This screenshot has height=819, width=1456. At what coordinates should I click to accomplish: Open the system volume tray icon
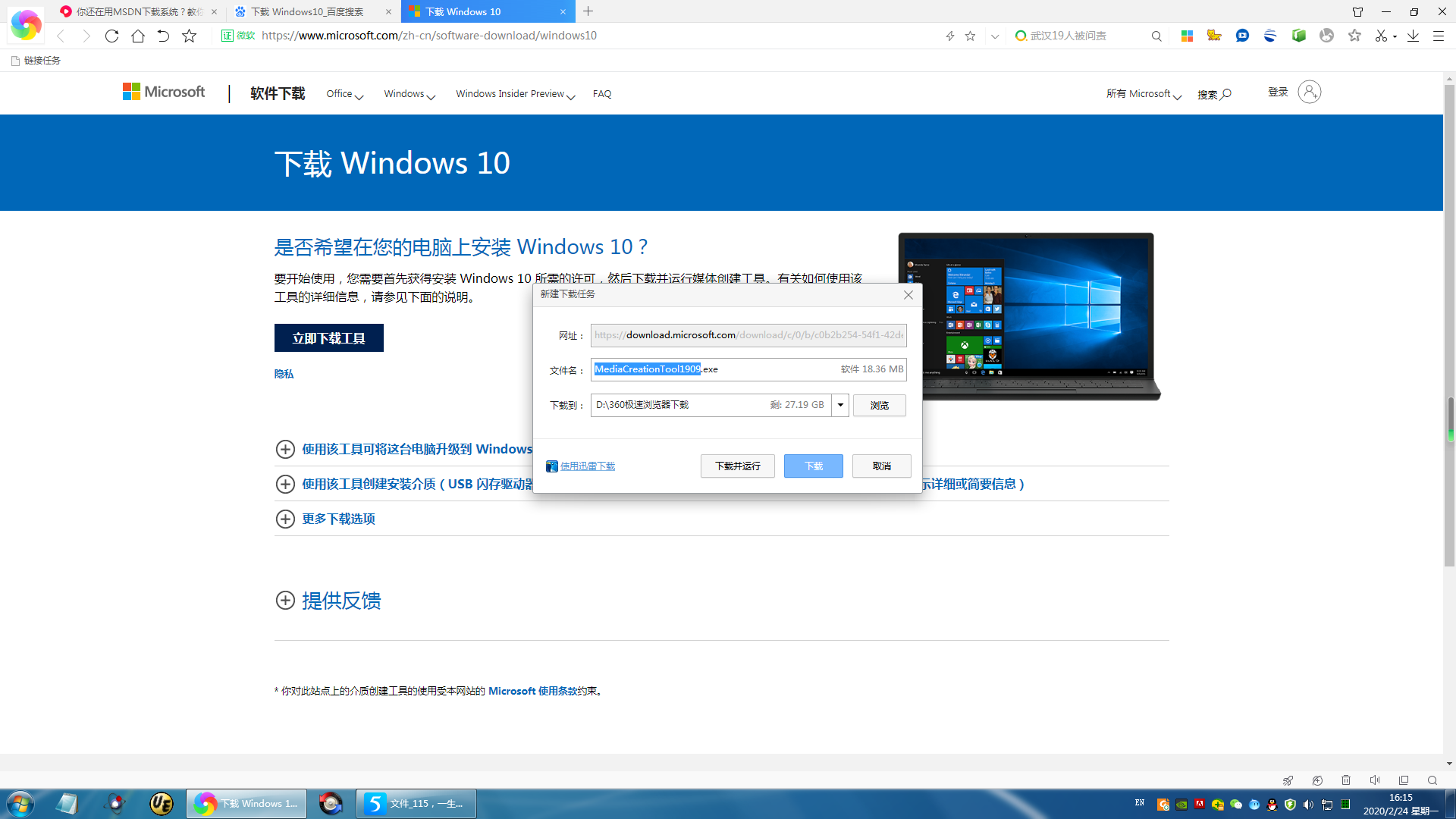coord(1308,805)
